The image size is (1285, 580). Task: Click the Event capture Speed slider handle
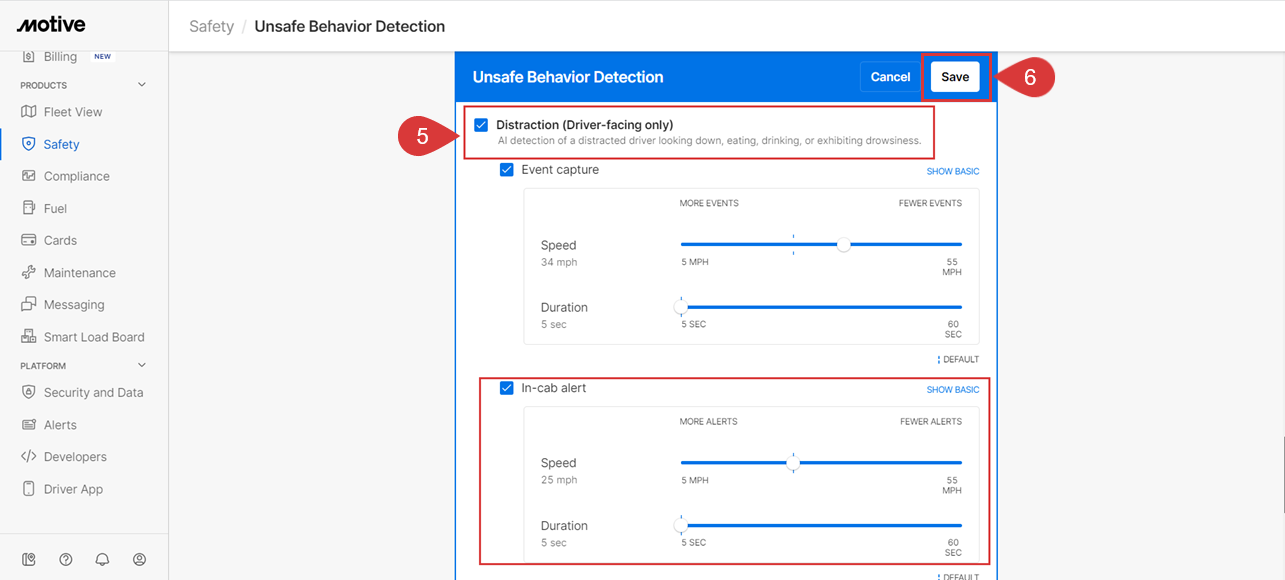844,244
